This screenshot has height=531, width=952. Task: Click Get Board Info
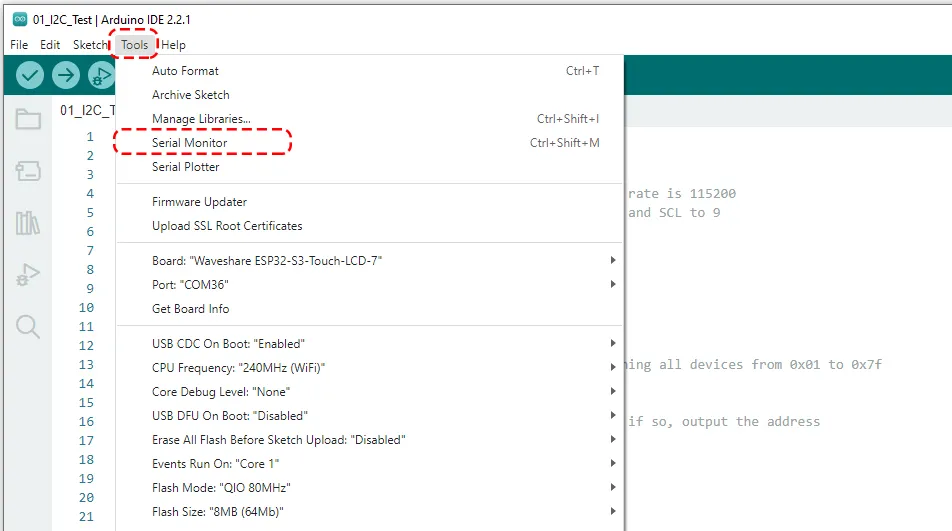click(190, 309)
